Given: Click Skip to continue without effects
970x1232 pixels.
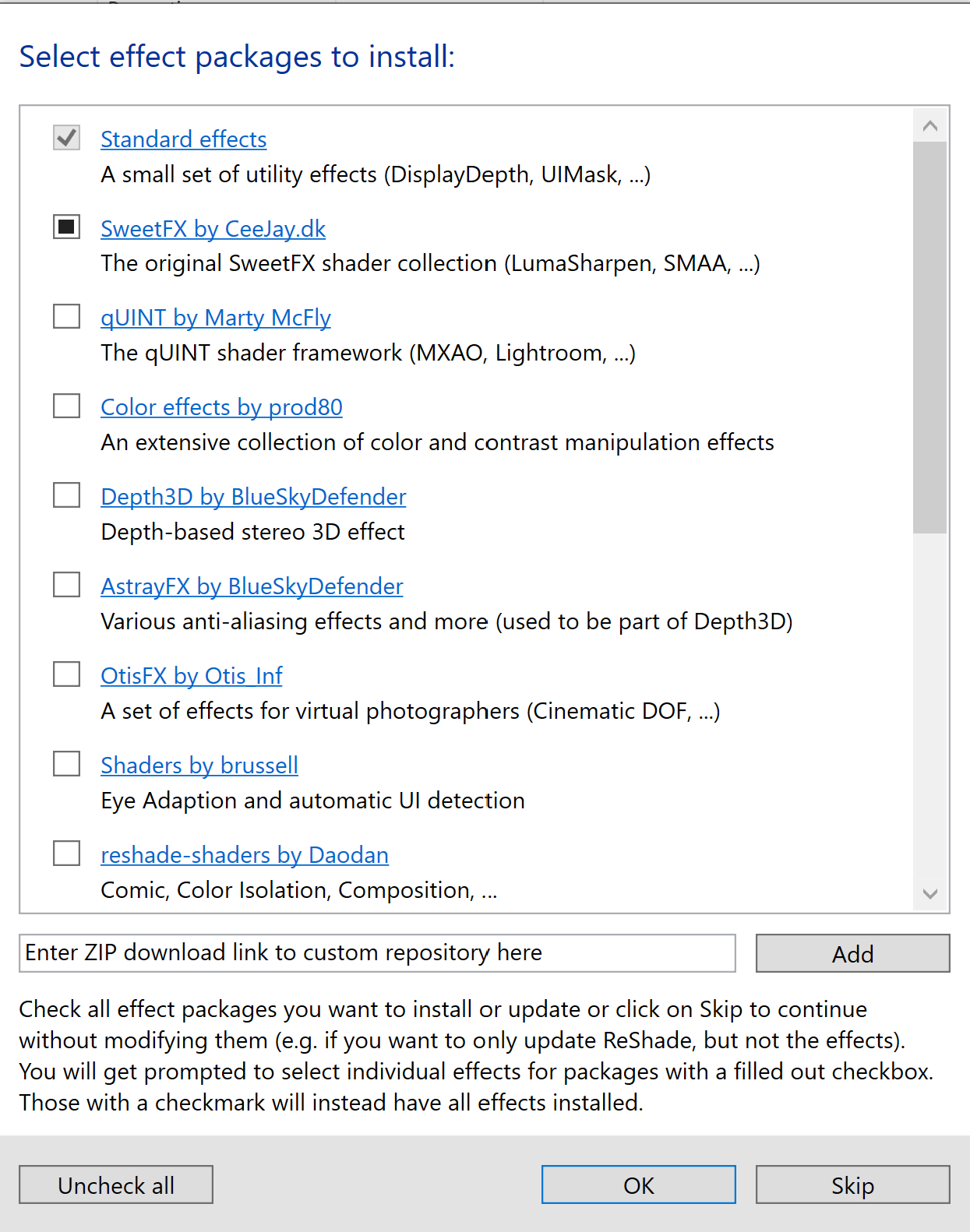Looking at the screenshot, I should (852, 1184).
